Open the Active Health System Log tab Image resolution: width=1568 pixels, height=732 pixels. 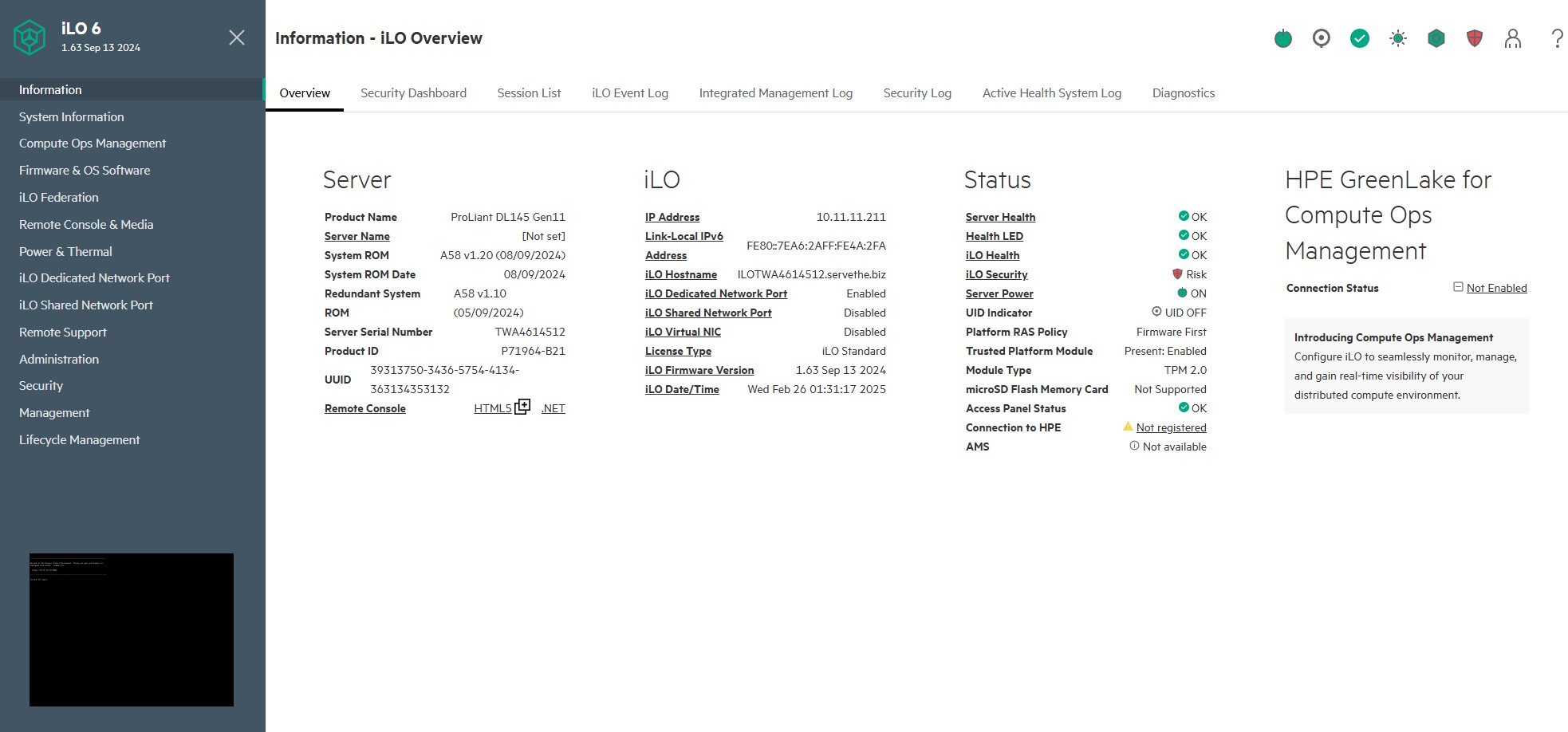point(1052,93)
